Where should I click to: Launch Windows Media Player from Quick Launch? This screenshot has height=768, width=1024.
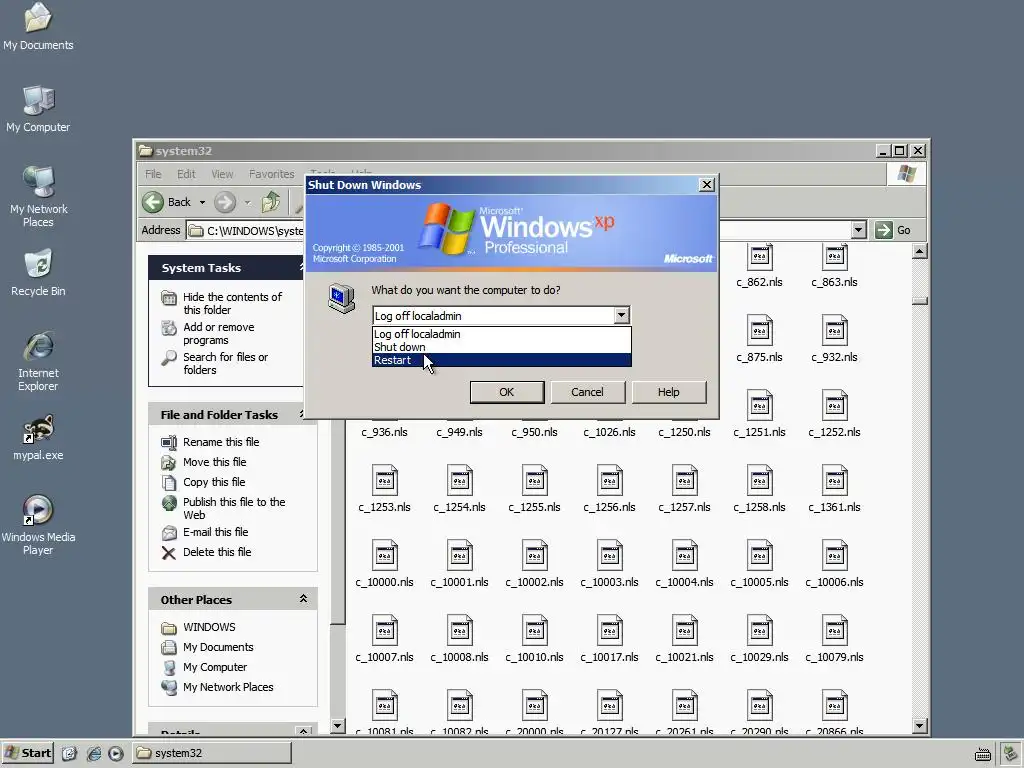click(x=116, y=754)
